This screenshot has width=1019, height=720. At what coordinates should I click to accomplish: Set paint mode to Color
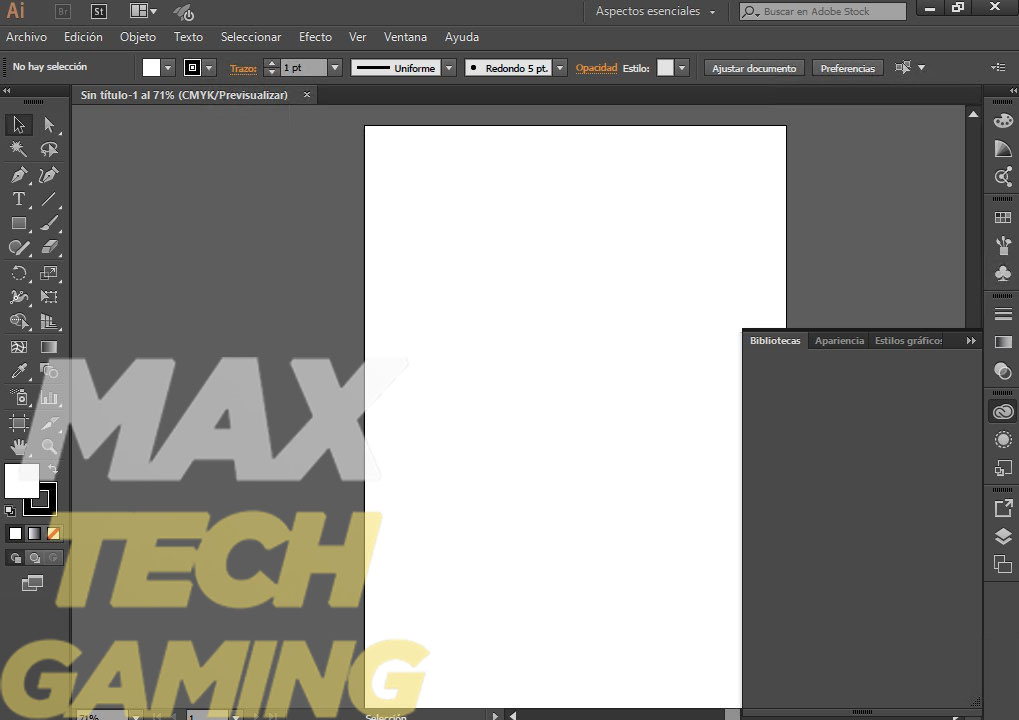(16, 534)
